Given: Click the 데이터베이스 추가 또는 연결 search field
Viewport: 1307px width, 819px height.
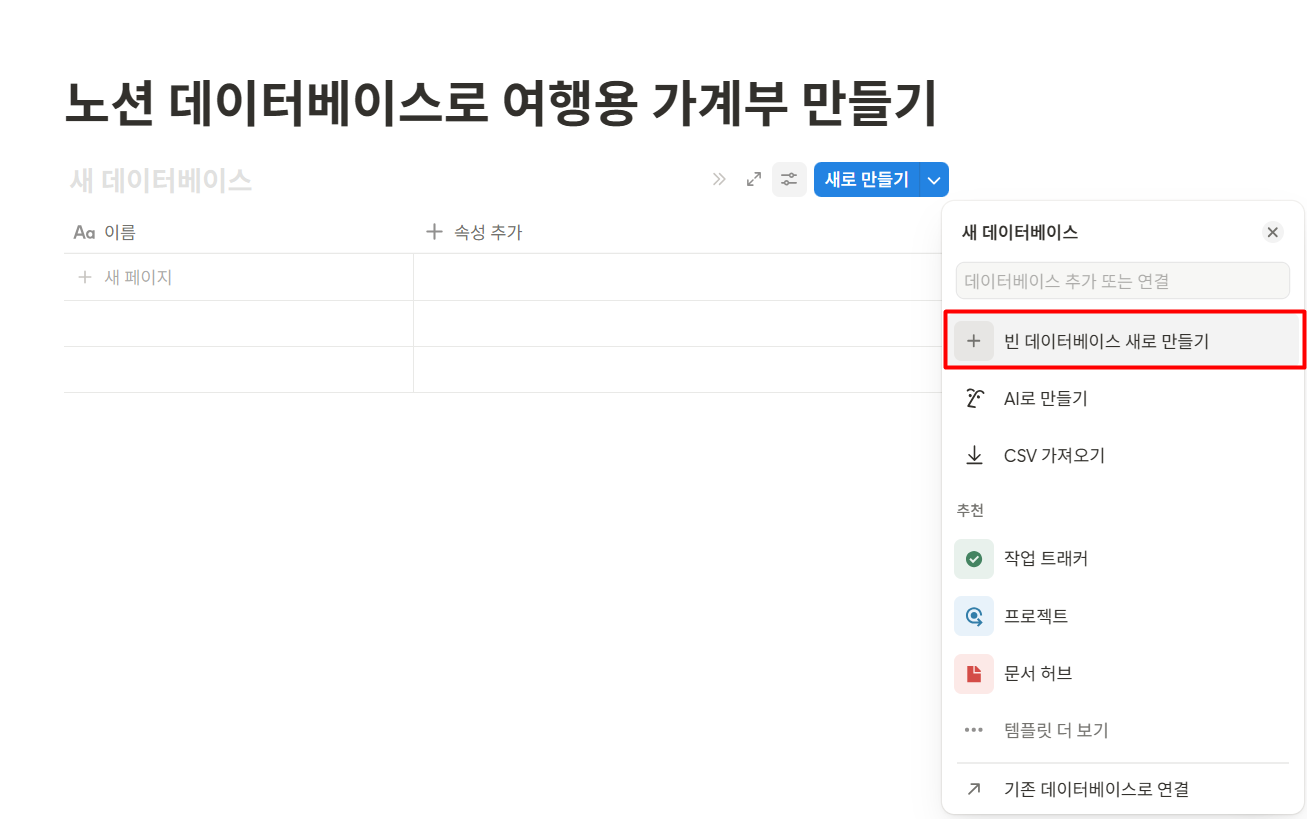Looking at the screenshot, I should click(x=1122, y=280).
